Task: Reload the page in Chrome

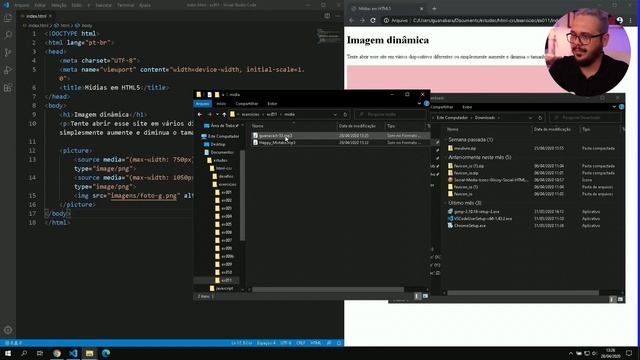Action: pyautogui.click(x=373, y=20)
